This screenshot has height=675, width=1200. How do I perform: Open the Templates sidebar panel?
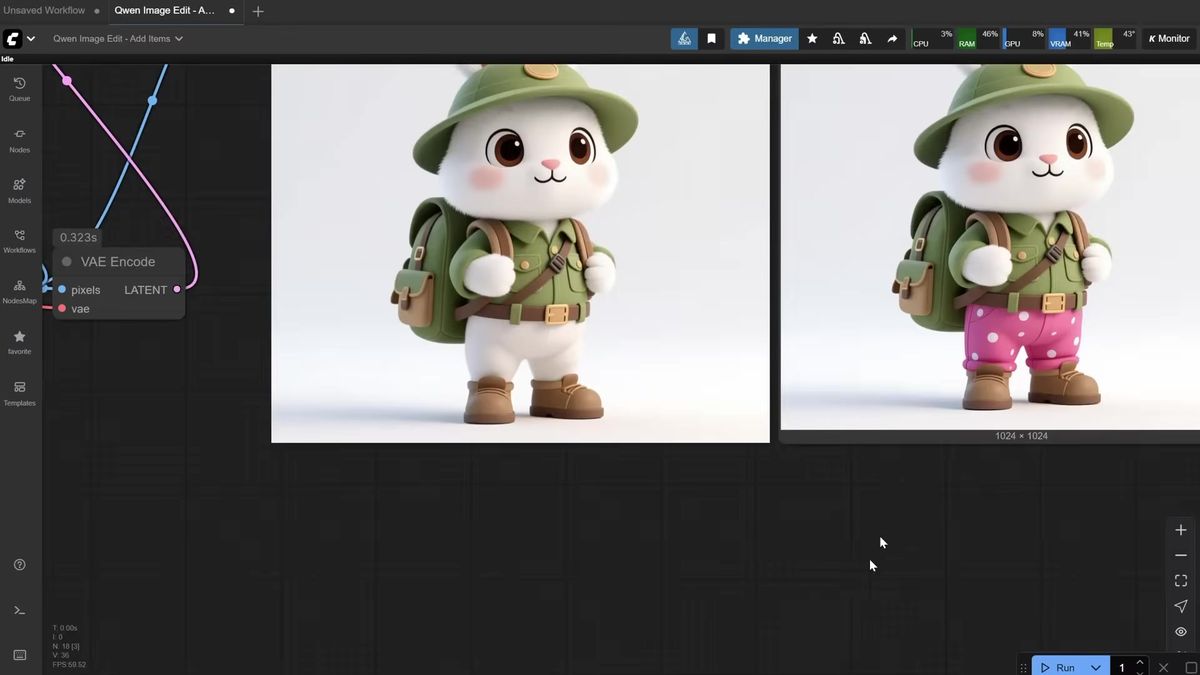pos(19,394)
